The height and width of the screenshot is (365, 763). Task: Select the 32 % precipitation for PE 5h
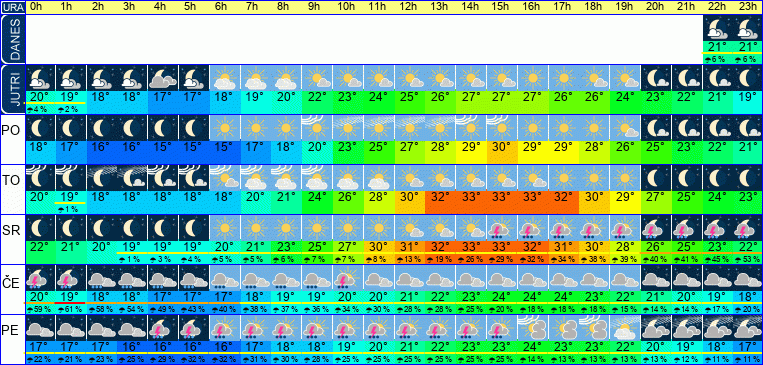193,359
